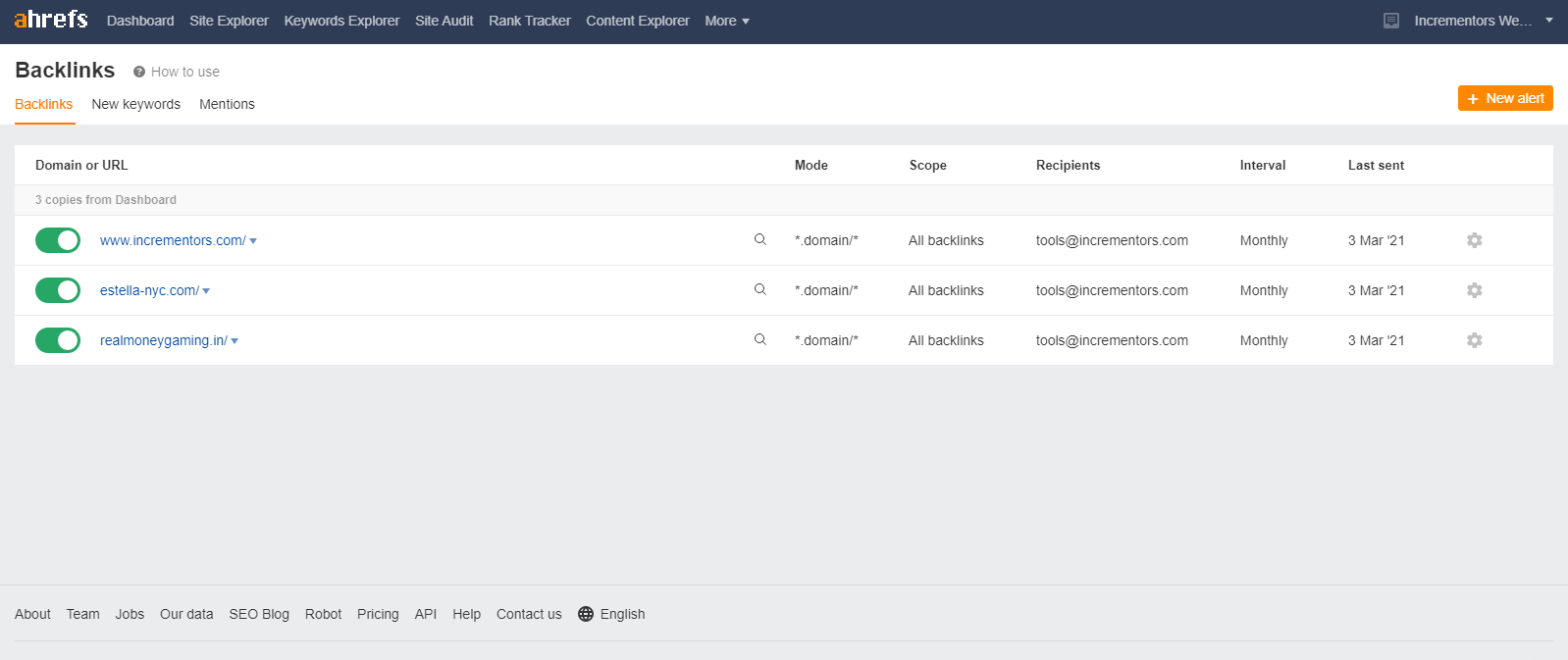Click *.domain/* mode in www.incrementors.com row
1568x660 pixels.
click(x=826, y=240)
